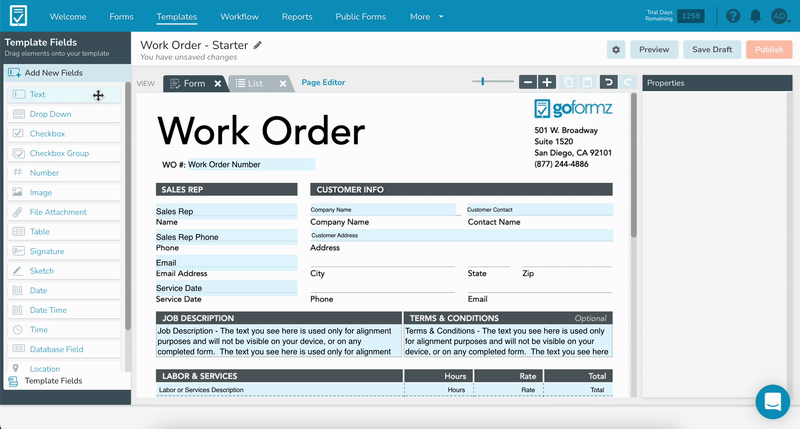Click the zoom in plus button
This screenshot has width=800, height=429.
point(547,82)
